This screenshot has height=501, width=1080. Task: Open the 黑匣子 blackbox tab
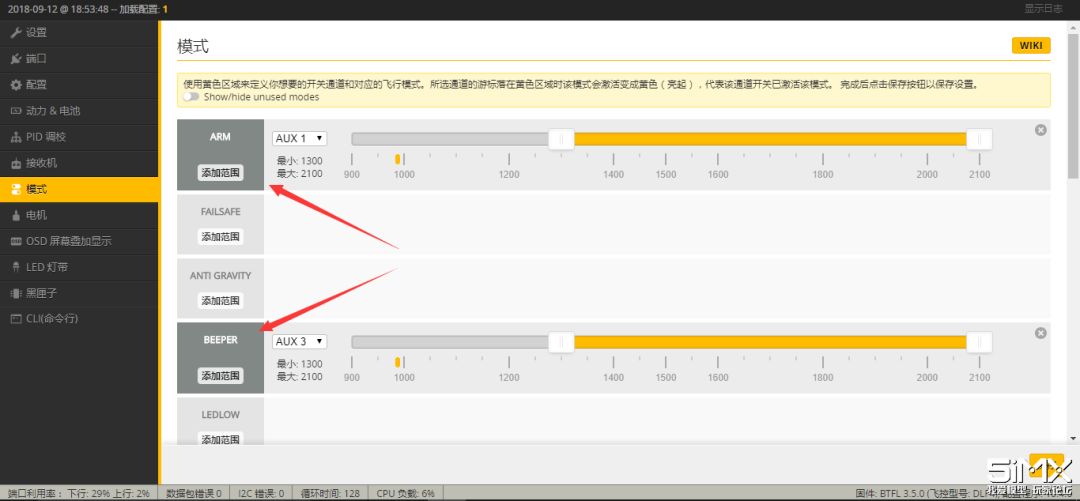(x=43, y=293)
